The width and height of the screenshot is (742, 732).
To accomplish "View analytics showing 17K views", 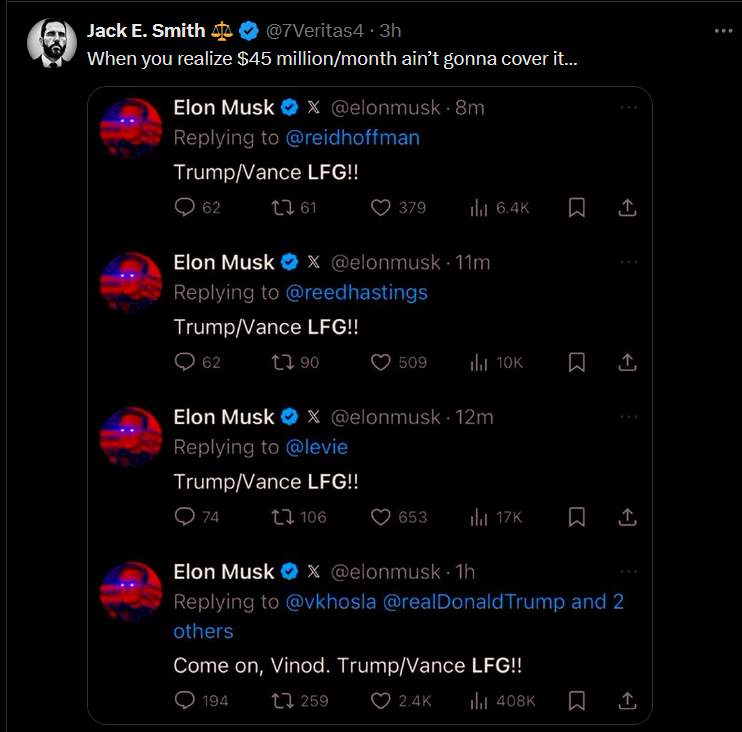I will [x=496, y=517].
